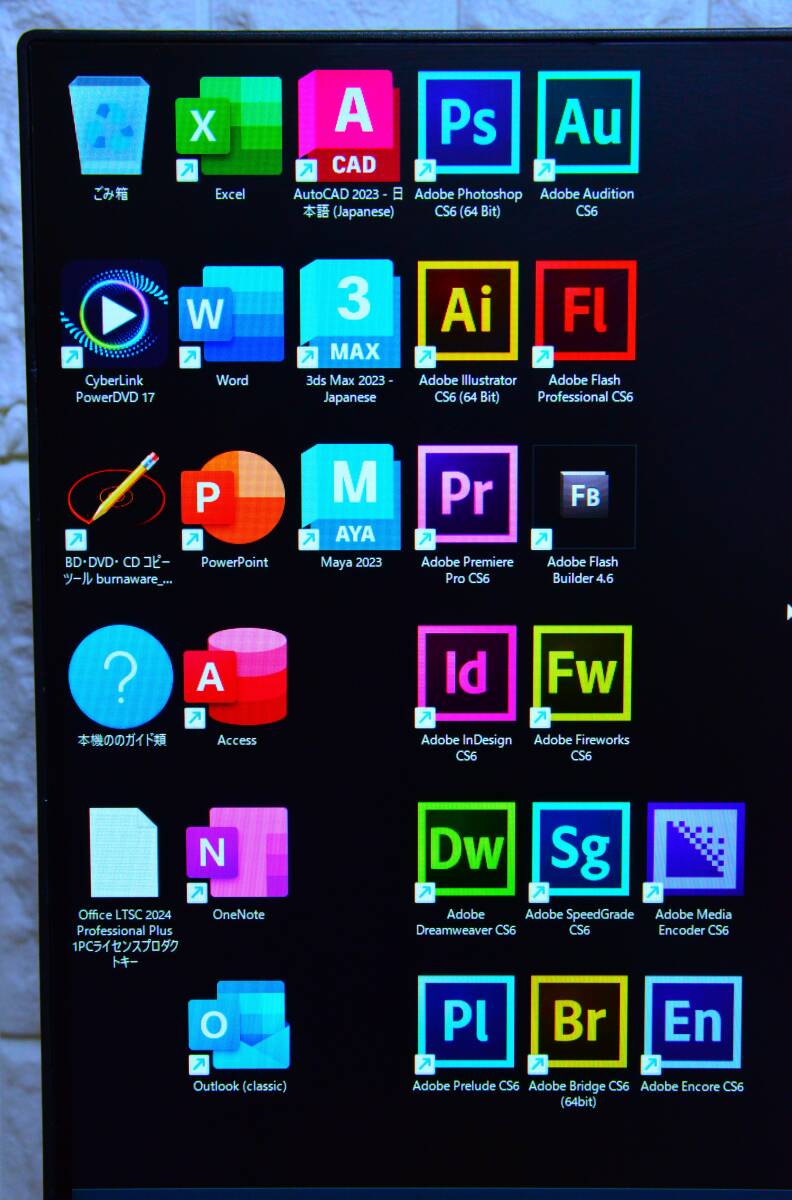792x1200 pixels.
Task: Click the 'Adobe Photoshop CS6 (64 Bit)' label
Action: (x=468, y=203)
